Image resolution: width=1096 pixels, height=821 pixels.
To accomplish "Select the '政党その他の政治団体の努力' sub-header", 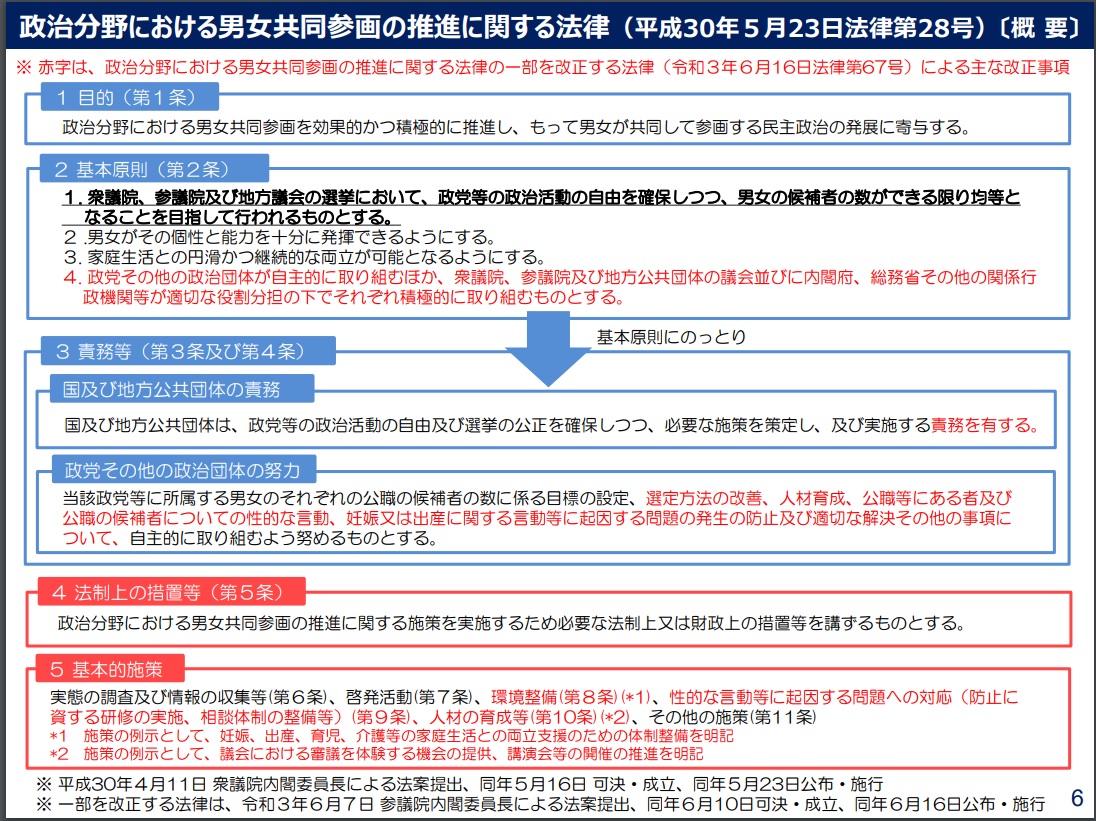I will 188,468.
